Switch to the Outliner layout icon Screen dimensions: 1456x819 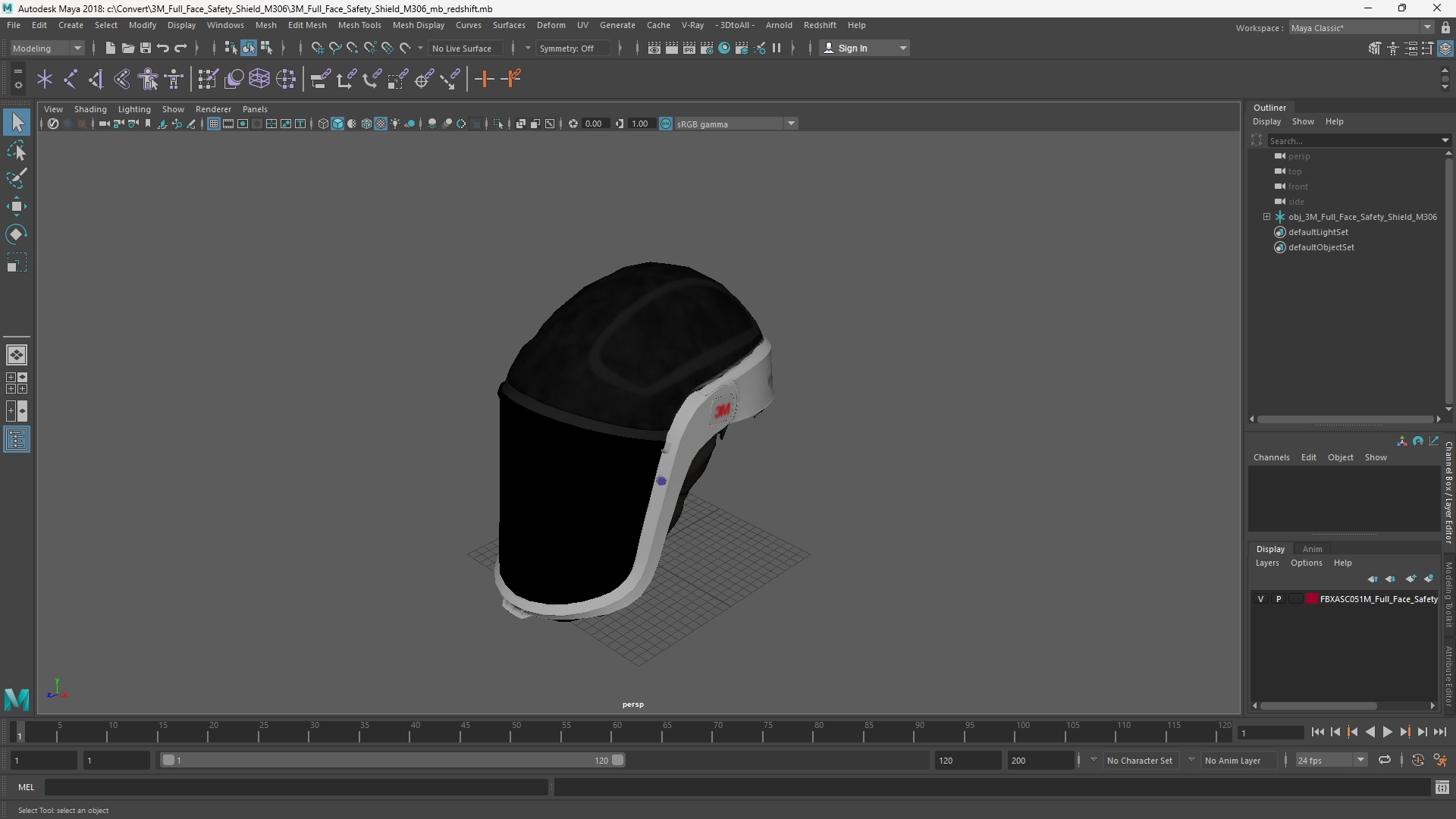point(17,440)
